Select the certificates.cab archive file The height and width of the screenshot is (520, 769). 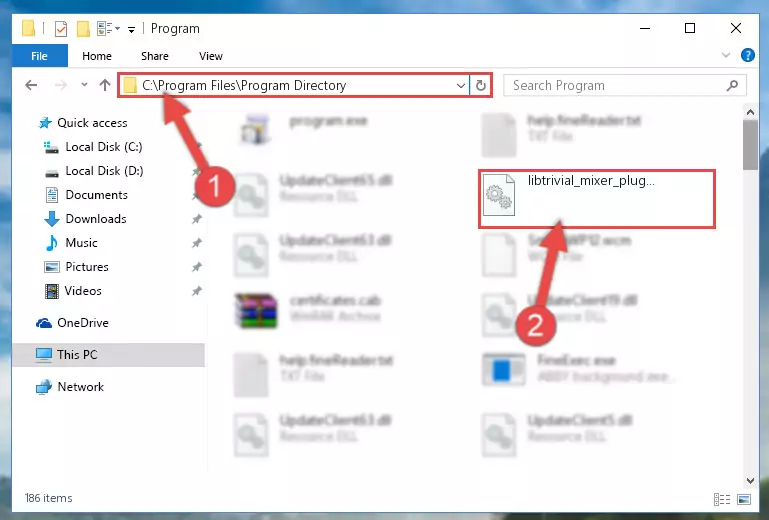tap(309, 309)
